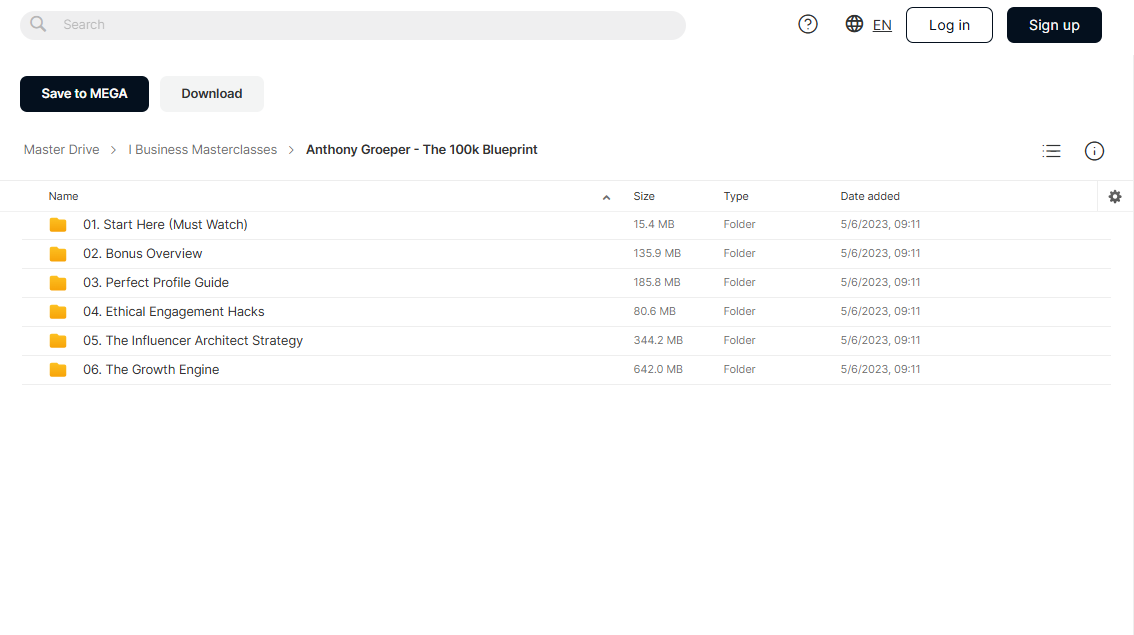Screen dimensions: 1134x635
Task: Open 02. Bonus Overview folder
Action: (142, 254)
